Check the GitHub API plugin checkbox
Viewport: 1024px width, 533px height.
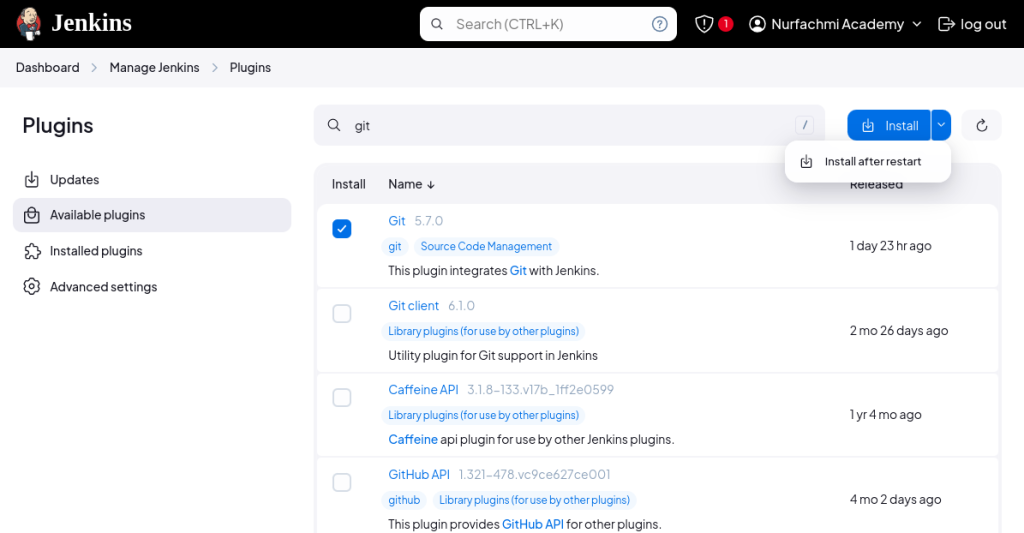click(x=342, y=483)
